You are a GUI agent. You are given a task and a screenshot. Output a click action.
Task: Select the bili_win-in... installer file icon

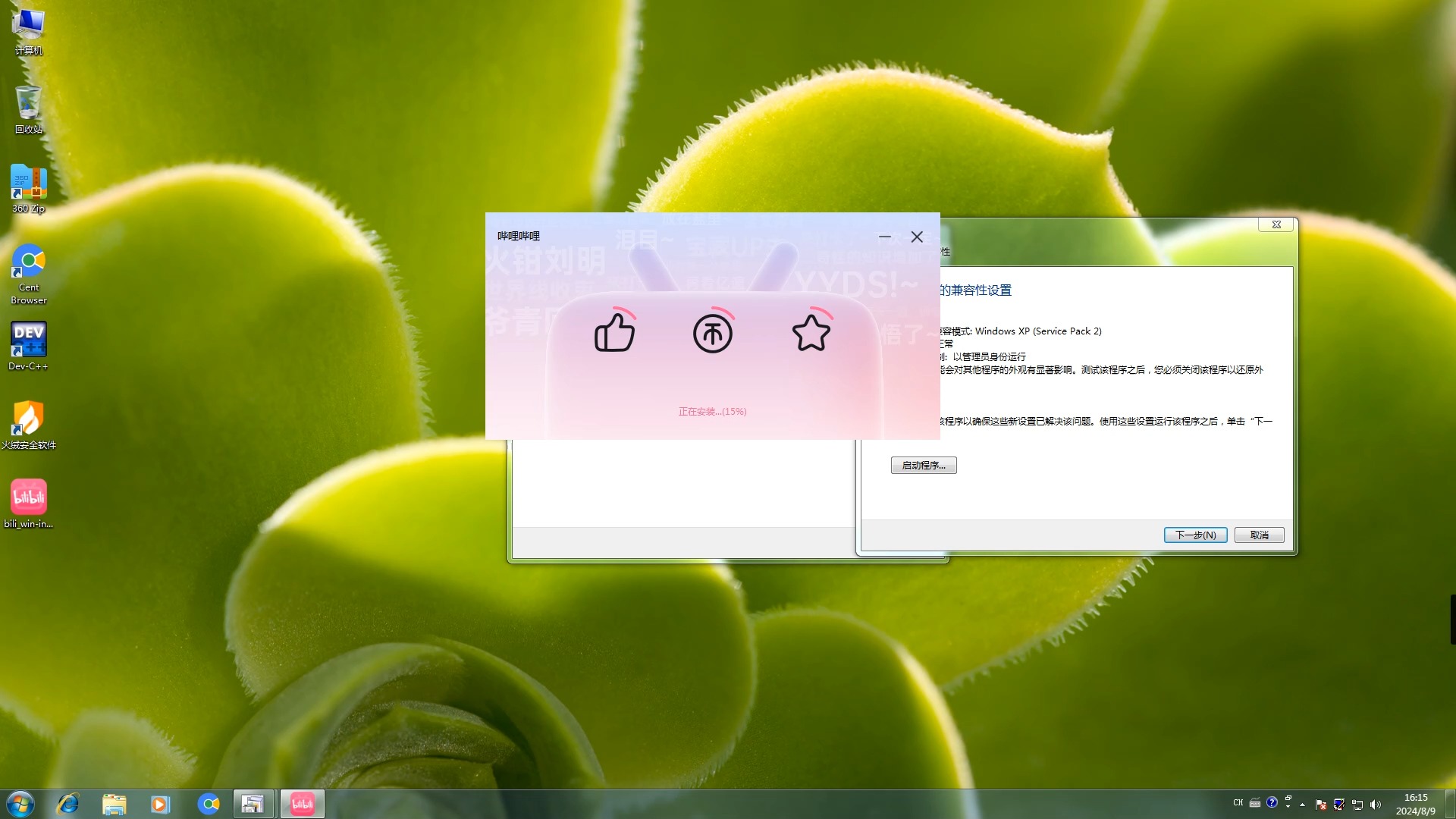(29, 504)
